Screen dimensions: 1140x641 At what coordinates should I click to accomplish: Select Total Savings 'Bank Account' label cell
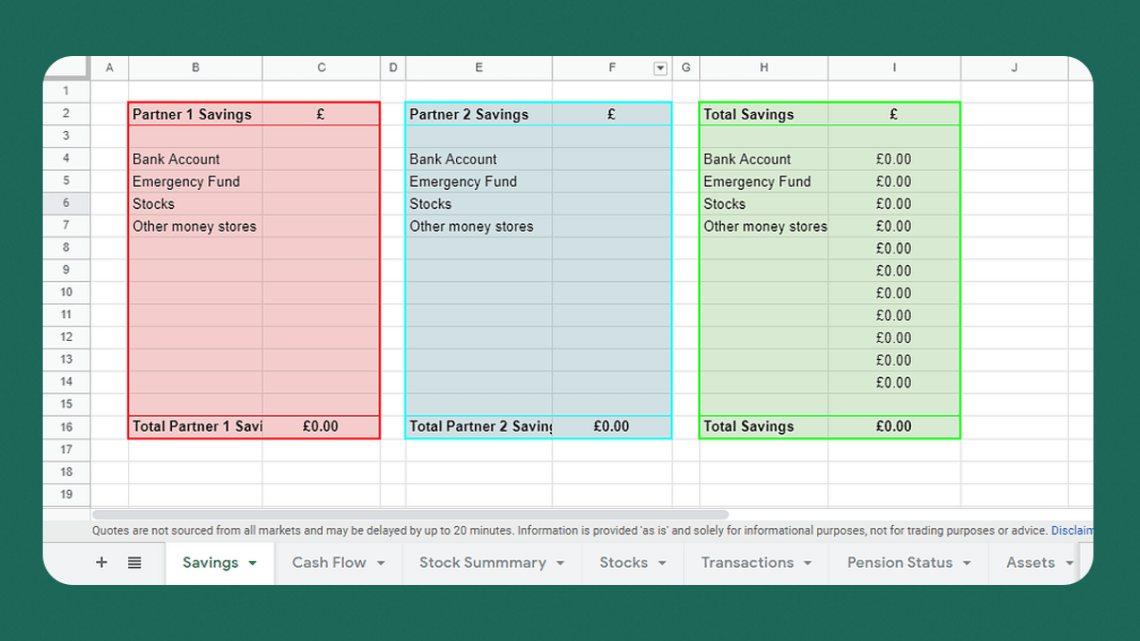coord(764,159)
